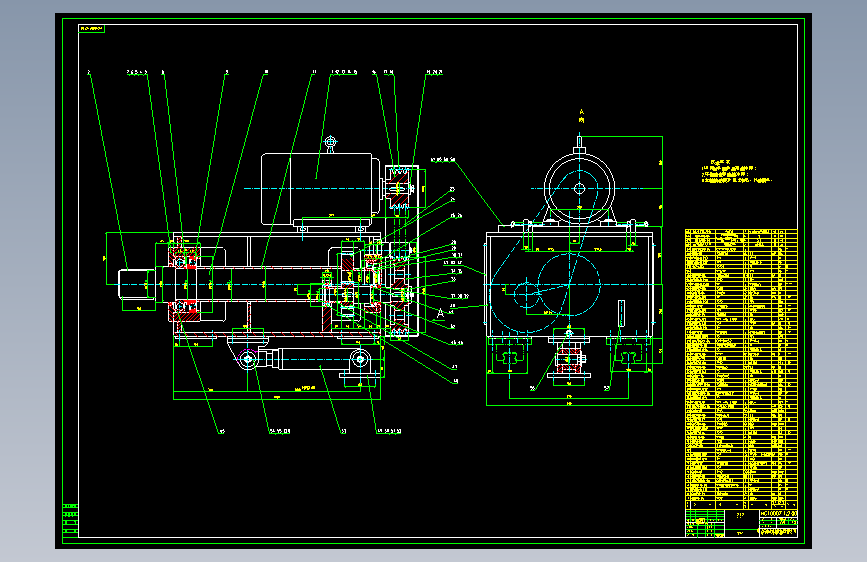Click the lifting eye atop the motor
867x562 pixels.
[331, 143]
